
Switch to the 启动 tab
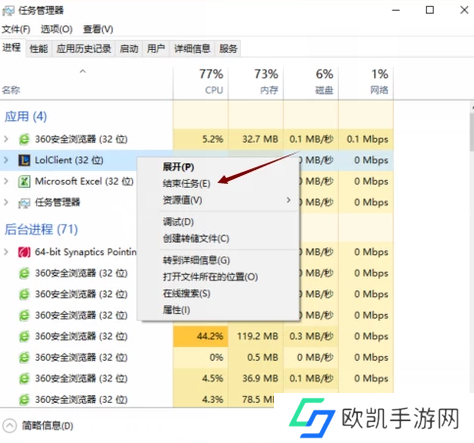click(129, 49)
